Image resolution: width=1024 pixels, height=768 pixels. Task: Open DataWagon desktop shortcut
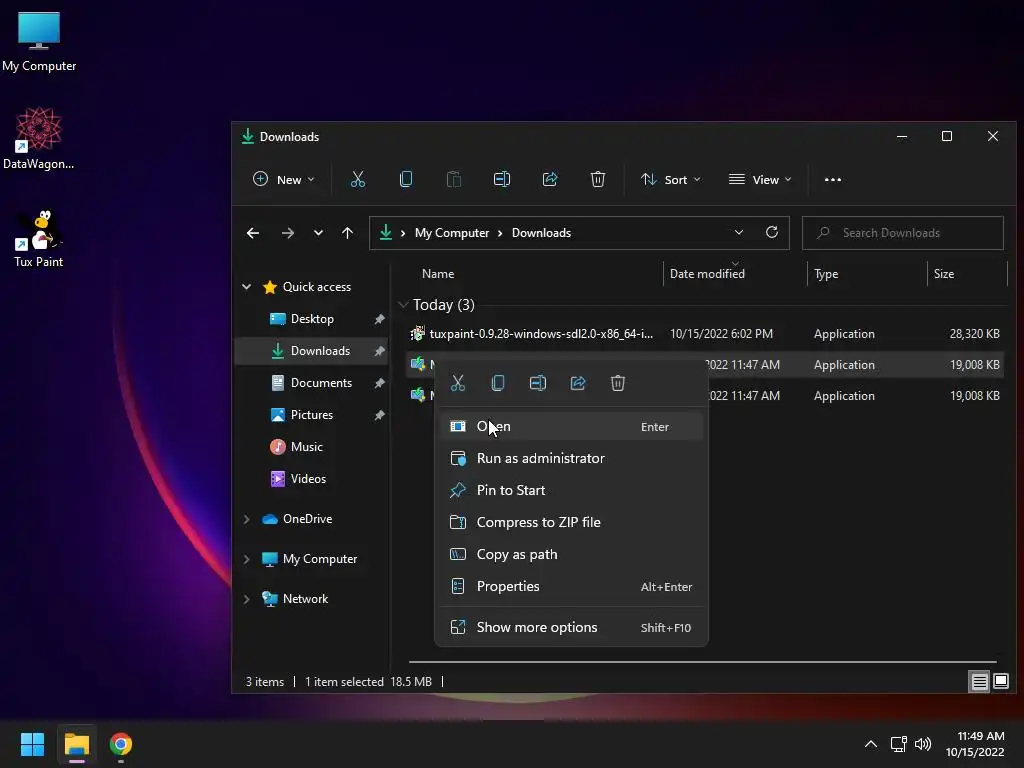39,138
